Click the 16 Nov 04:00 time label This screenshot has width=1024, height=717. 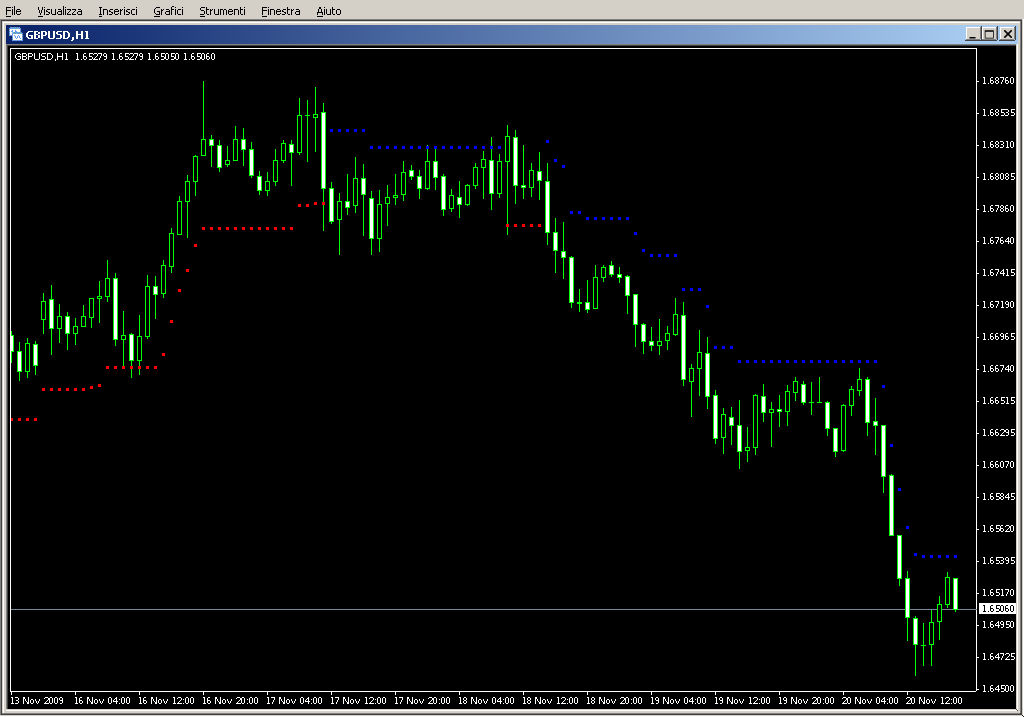(102, 701)
